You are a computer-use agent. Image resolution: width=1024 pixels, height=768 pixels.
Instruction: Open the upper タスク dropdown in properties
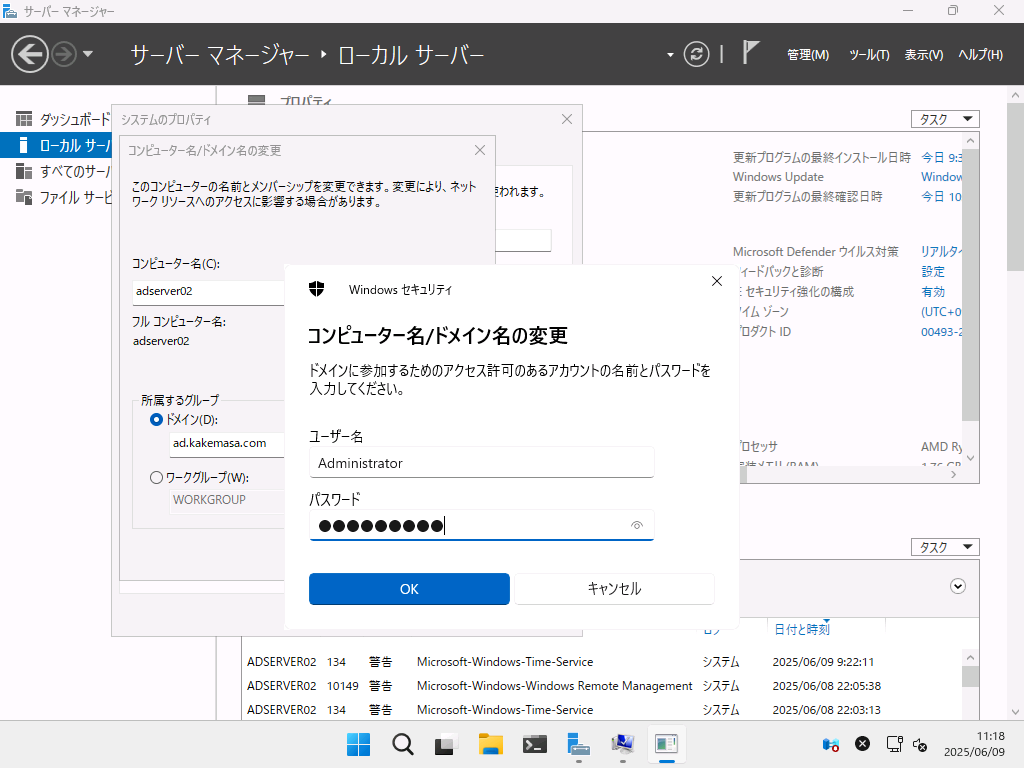945,119
